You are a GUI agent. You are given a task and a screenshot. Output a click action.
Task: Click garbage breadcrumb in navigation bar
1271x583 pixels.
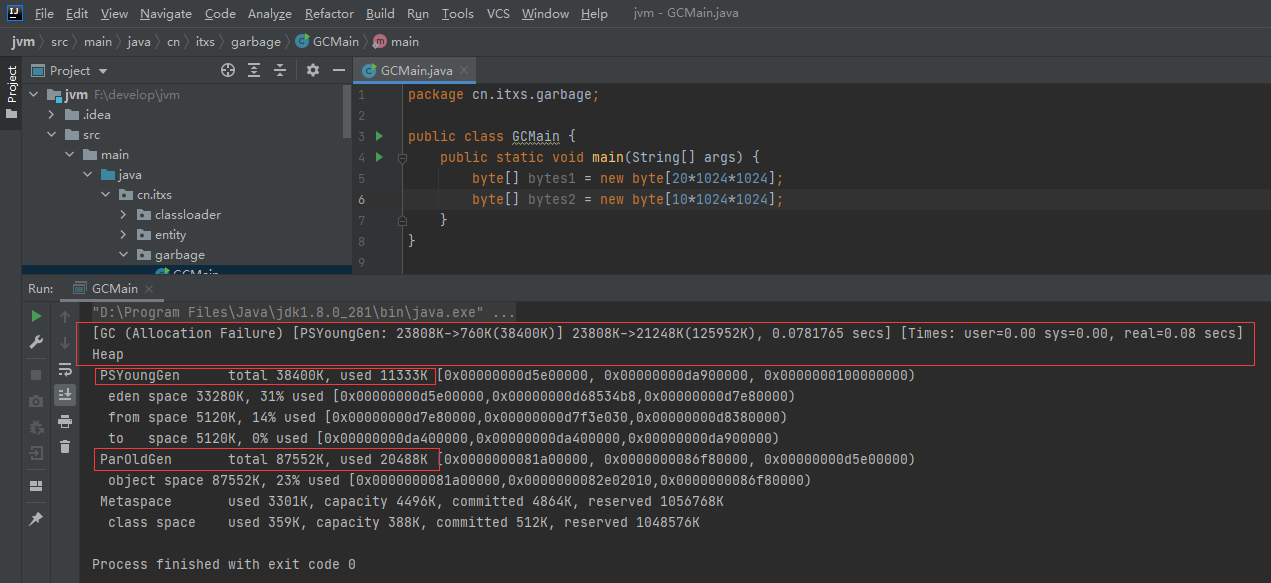256,42
